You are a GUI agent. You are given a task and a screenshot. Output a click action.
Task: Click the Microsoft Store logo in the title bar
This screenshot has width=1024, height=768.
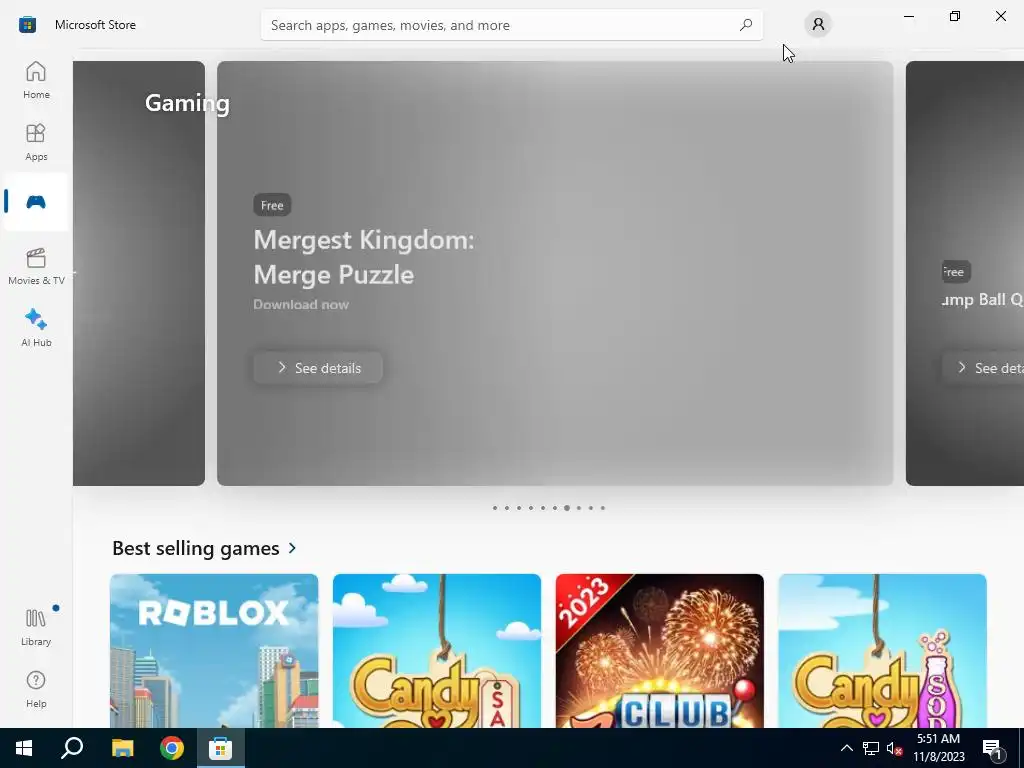[27, 25]
